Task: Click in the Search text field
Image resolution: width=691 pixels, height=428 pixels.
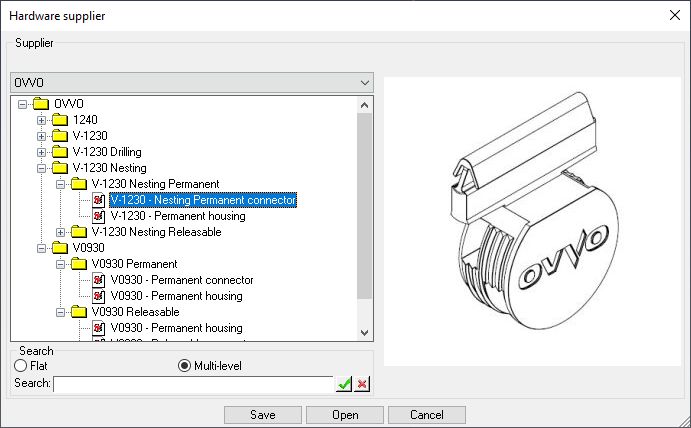Action: [192, 384]
